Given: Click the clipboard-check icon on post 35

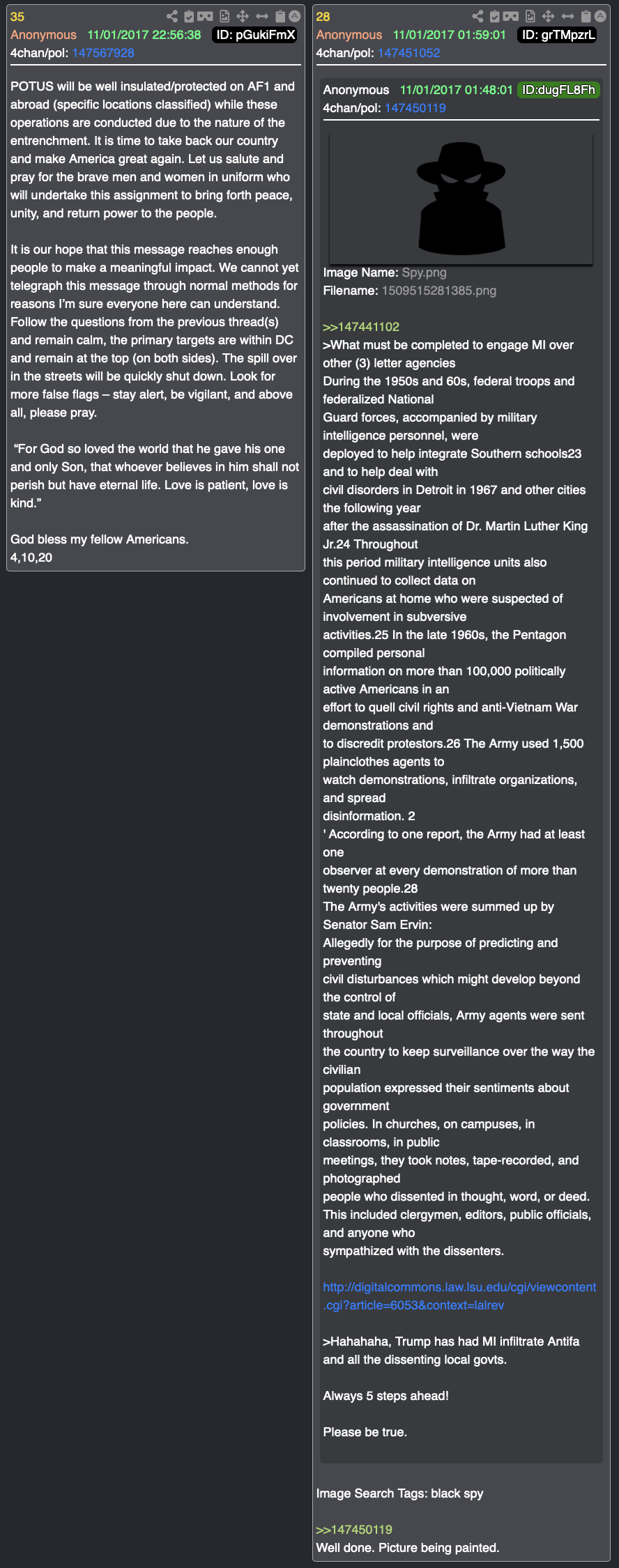Looking at the screenshot, I should pos(189,16).
